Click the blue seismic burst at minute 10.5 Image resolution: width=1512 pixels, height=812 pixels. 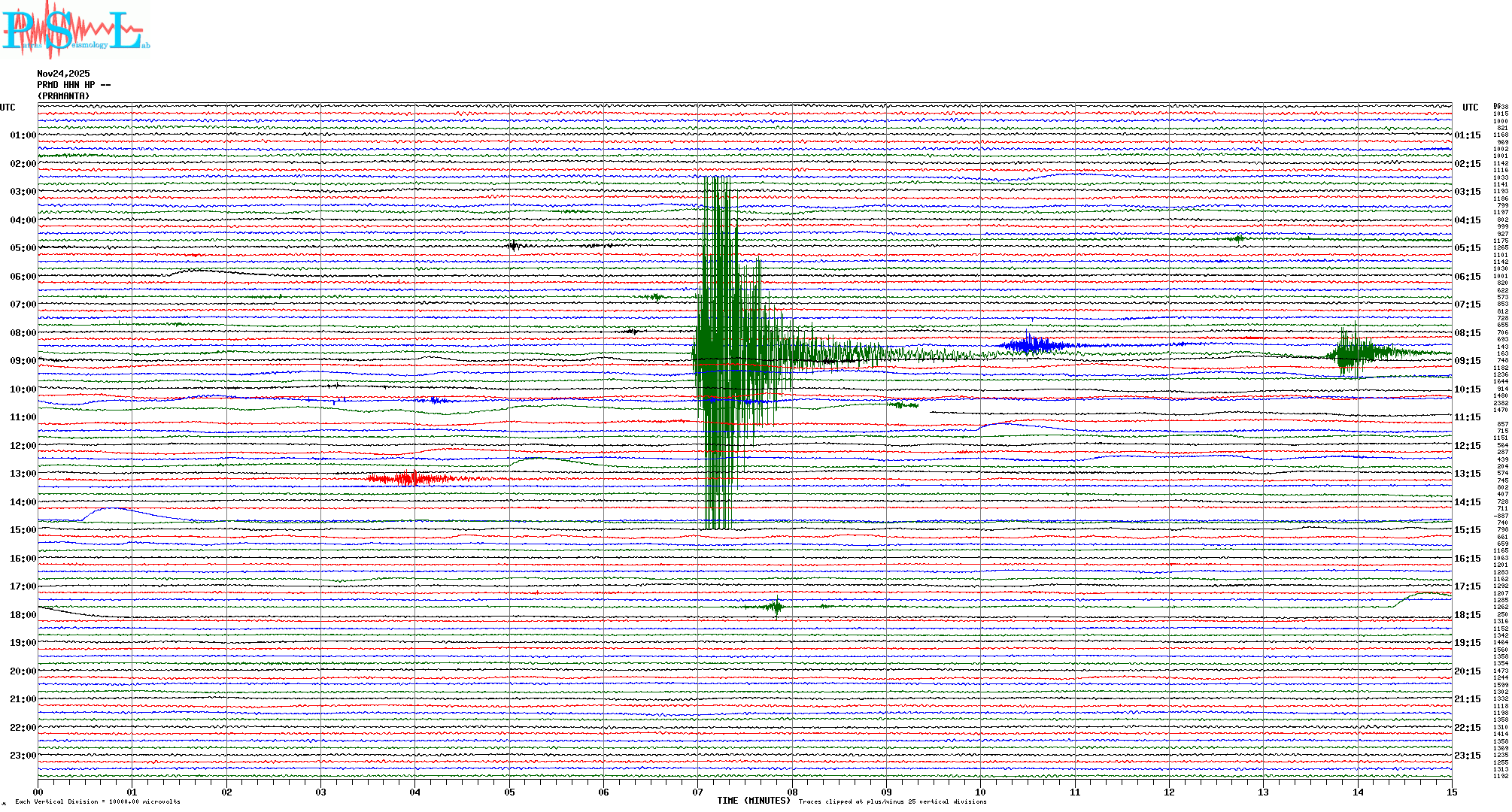coord(1032,345)
